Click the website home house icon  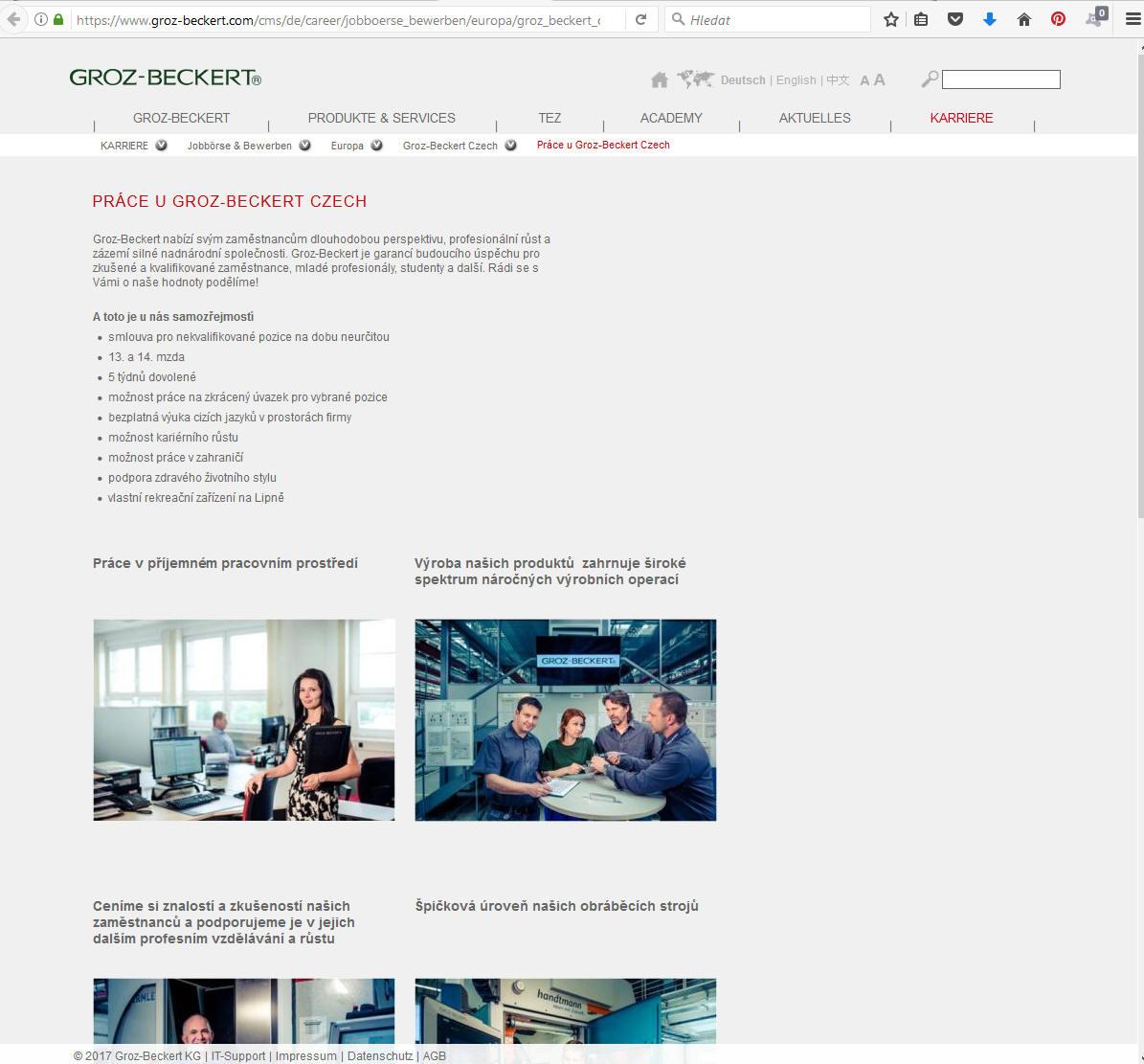point(660,79)
